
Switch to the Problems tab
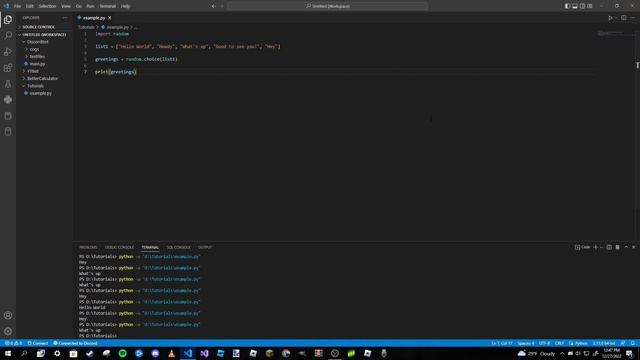pyautogui.click(x=88, y=247)
